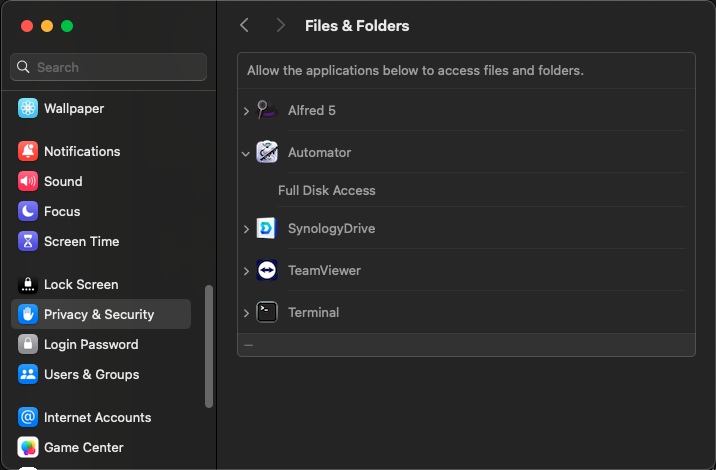The image size is (716, 470).
Task: Select Lock Screen in sidebar
Action: (x=80, y=284)
